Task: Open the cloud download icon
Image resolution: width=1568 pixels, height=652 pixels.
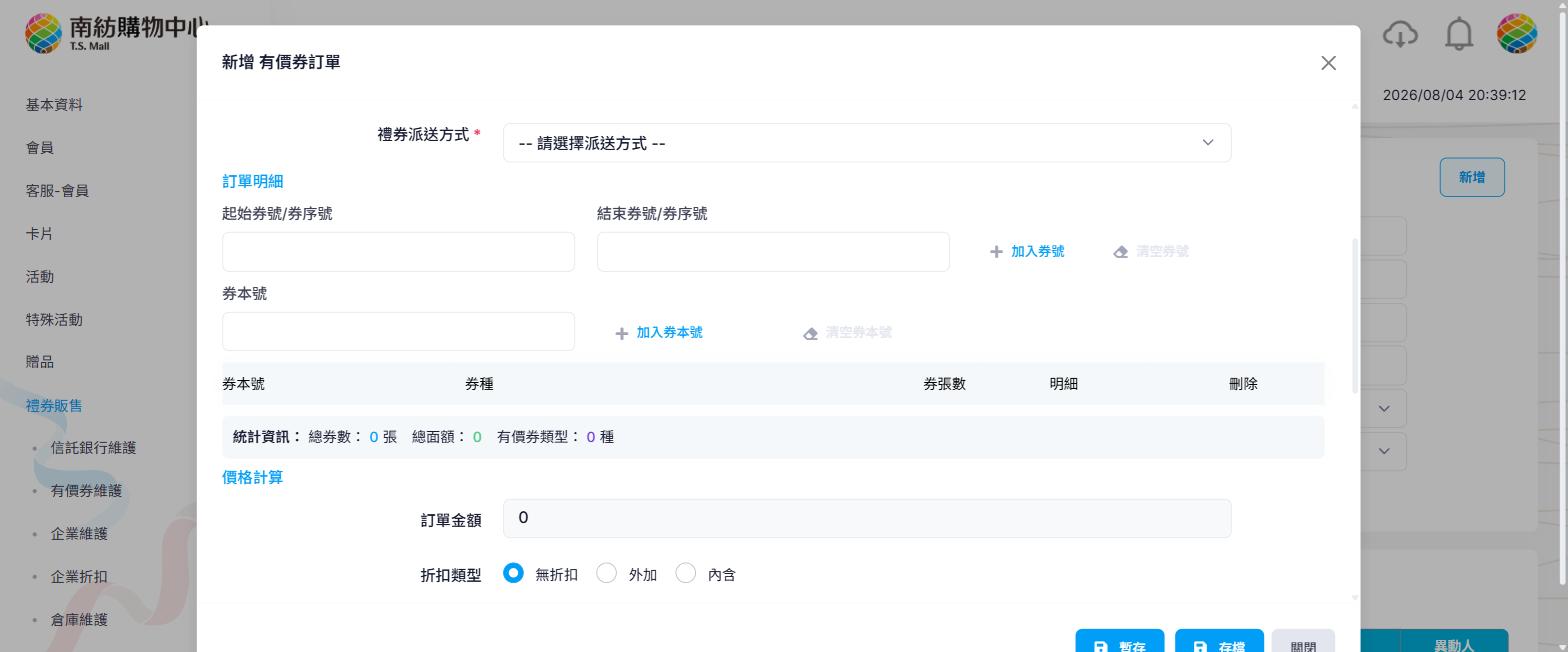Action: pos(1400,34)
